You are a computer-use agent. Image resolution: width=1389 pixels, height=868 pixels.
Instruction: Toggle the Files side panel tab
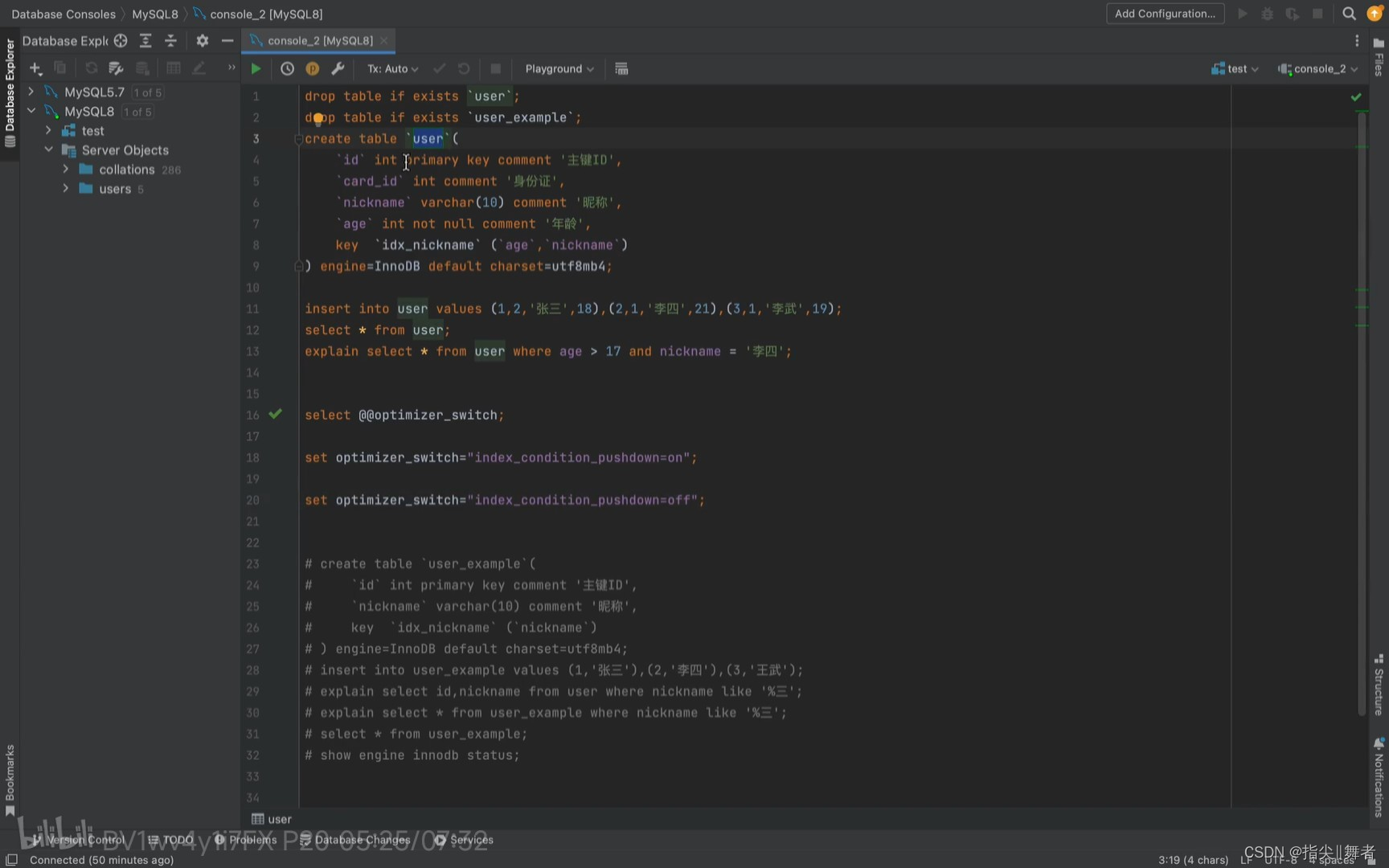click(x=1379, y=57)
